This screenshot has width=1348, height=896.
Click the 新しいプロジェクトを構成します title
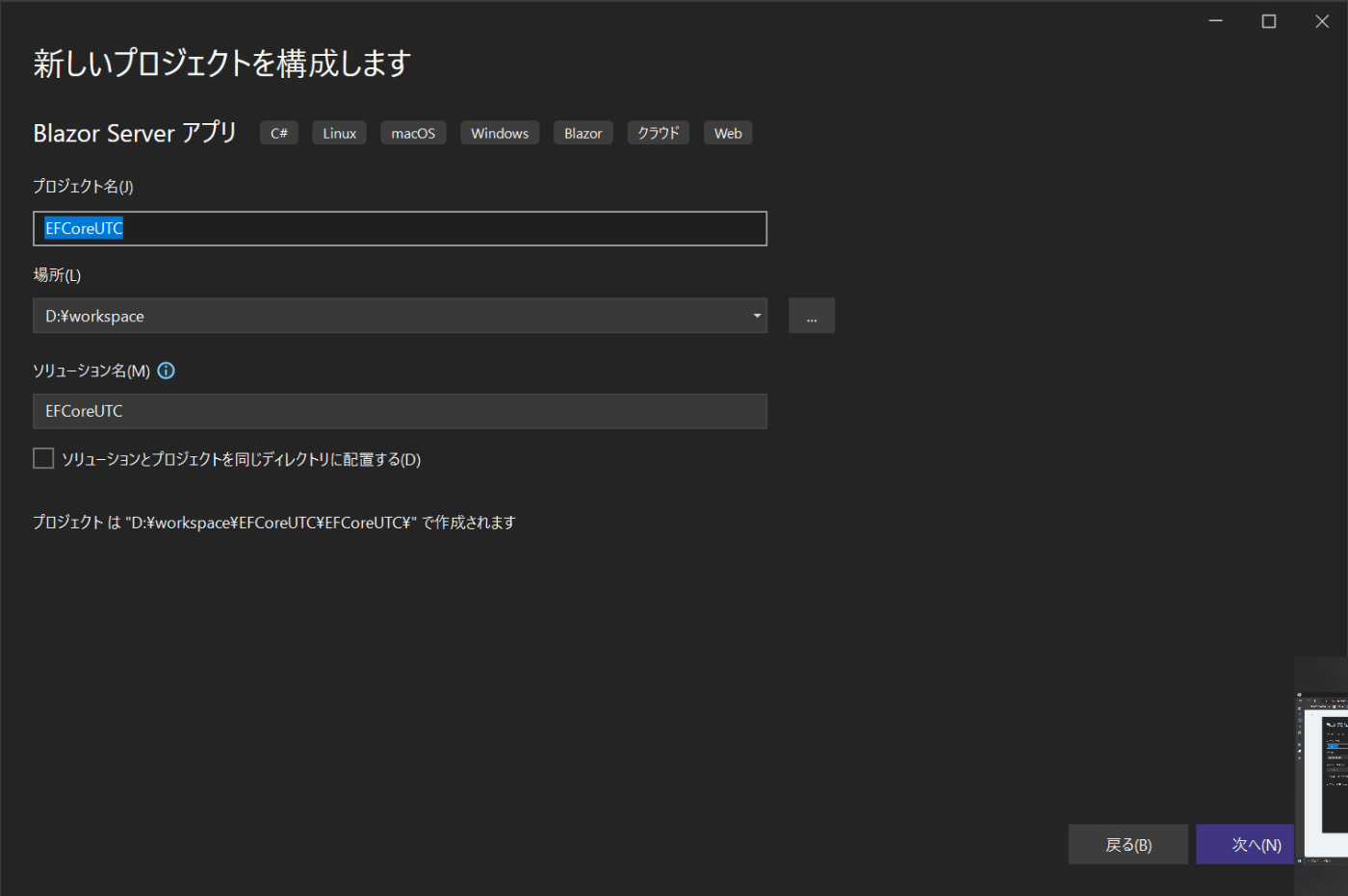tap(222, 64)
